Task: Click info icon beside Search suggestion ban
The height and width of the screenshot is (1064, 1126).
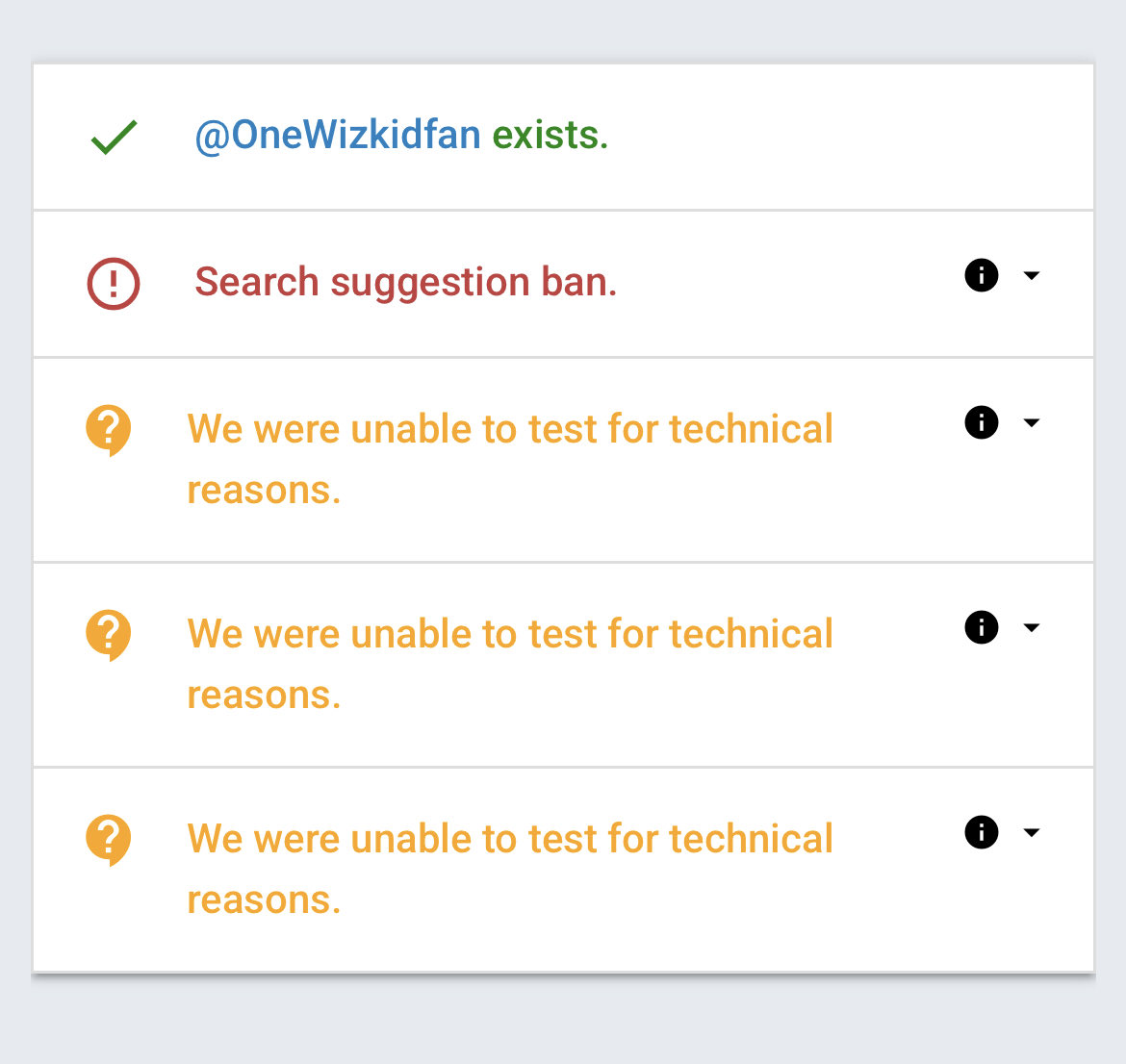Action: pyautogui.click(x=981, y=275)
